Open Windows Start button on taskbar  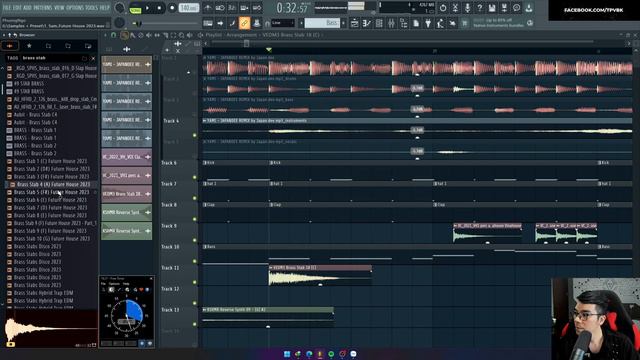(287, 354)
